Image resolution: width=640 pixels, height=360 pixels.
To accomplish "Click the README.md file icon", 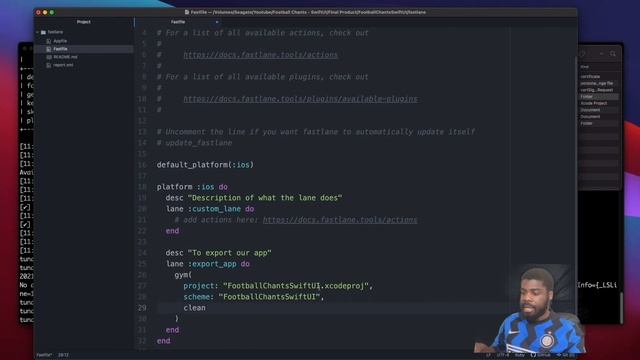I will click(49, 57).
